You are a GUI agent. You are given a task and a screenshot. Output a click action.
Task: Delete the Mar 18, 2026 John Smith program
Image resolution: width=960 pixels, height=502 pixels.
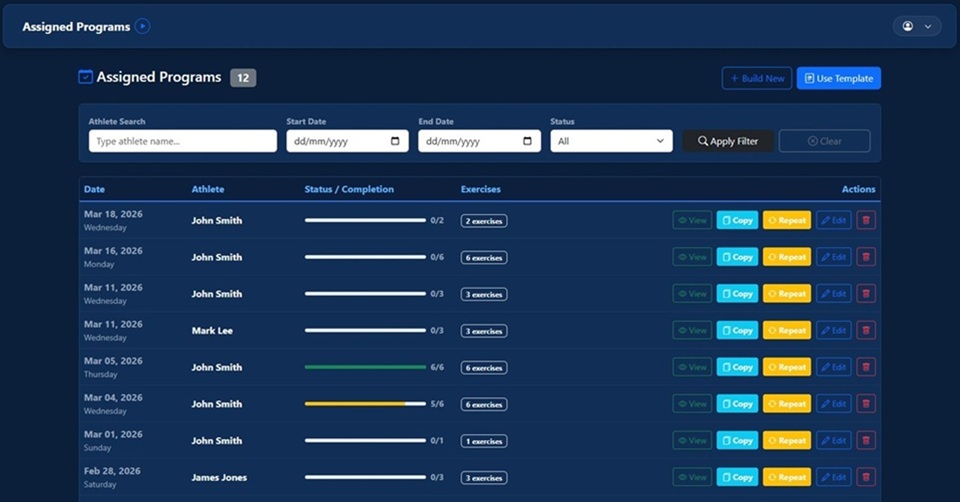pyautogui.click(x=866, y=220)
